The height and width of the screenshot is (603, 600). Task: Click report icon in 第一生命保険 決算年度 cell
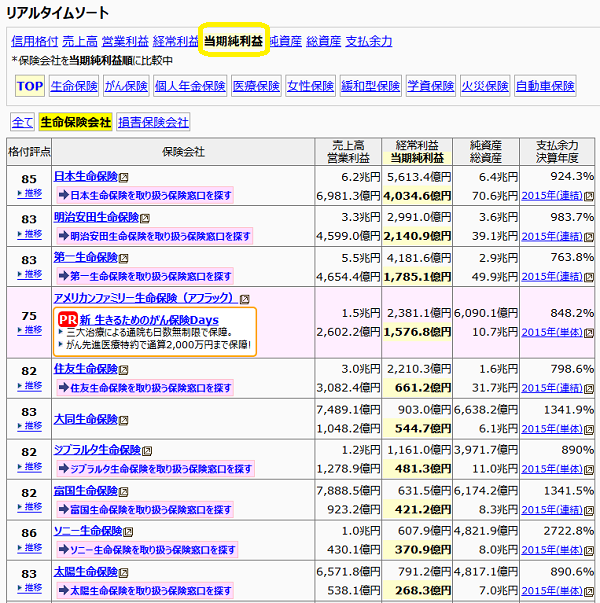pos(589,277)
